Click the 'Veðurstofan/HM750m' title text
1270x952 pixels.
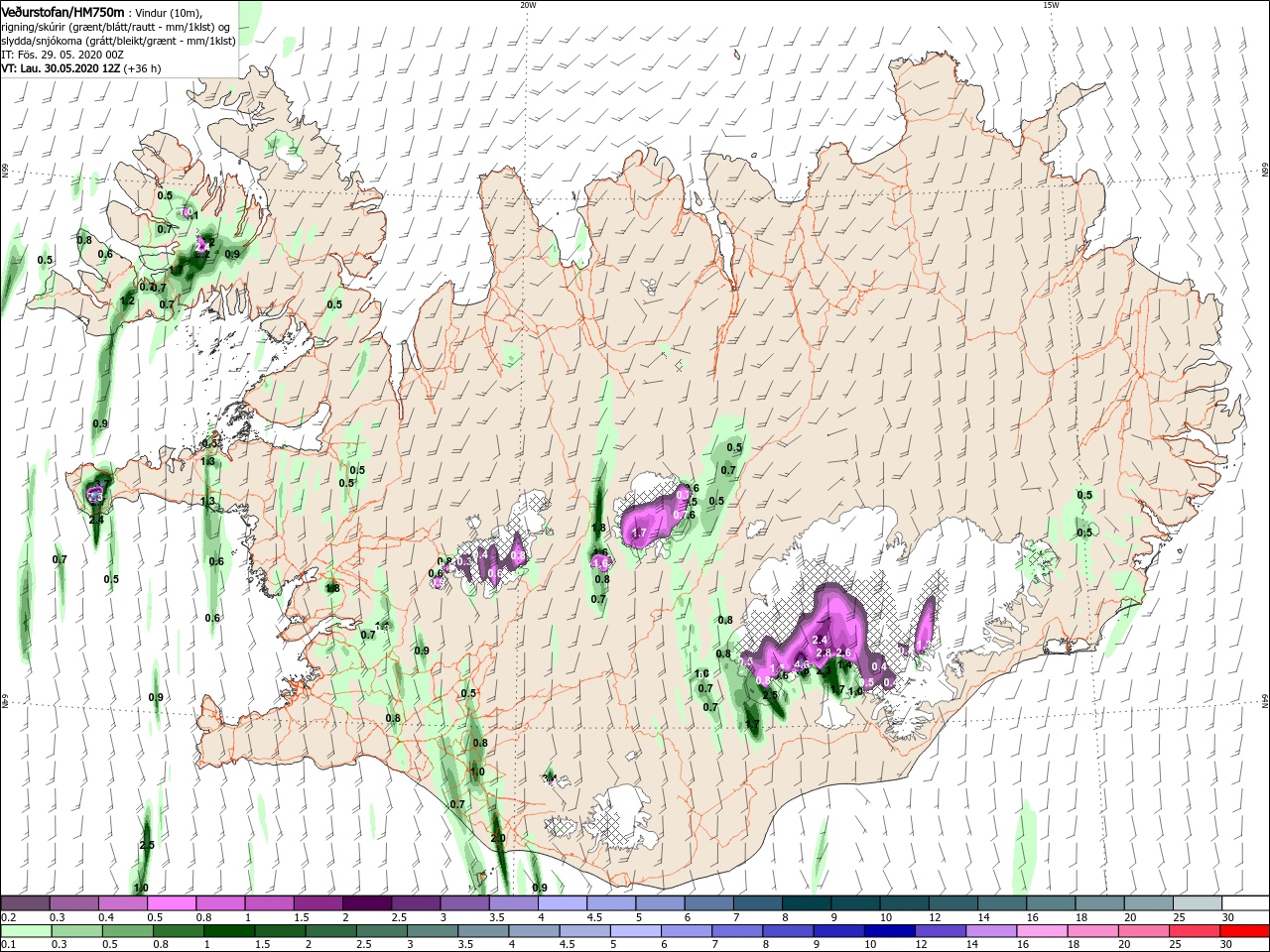[63, 11]
